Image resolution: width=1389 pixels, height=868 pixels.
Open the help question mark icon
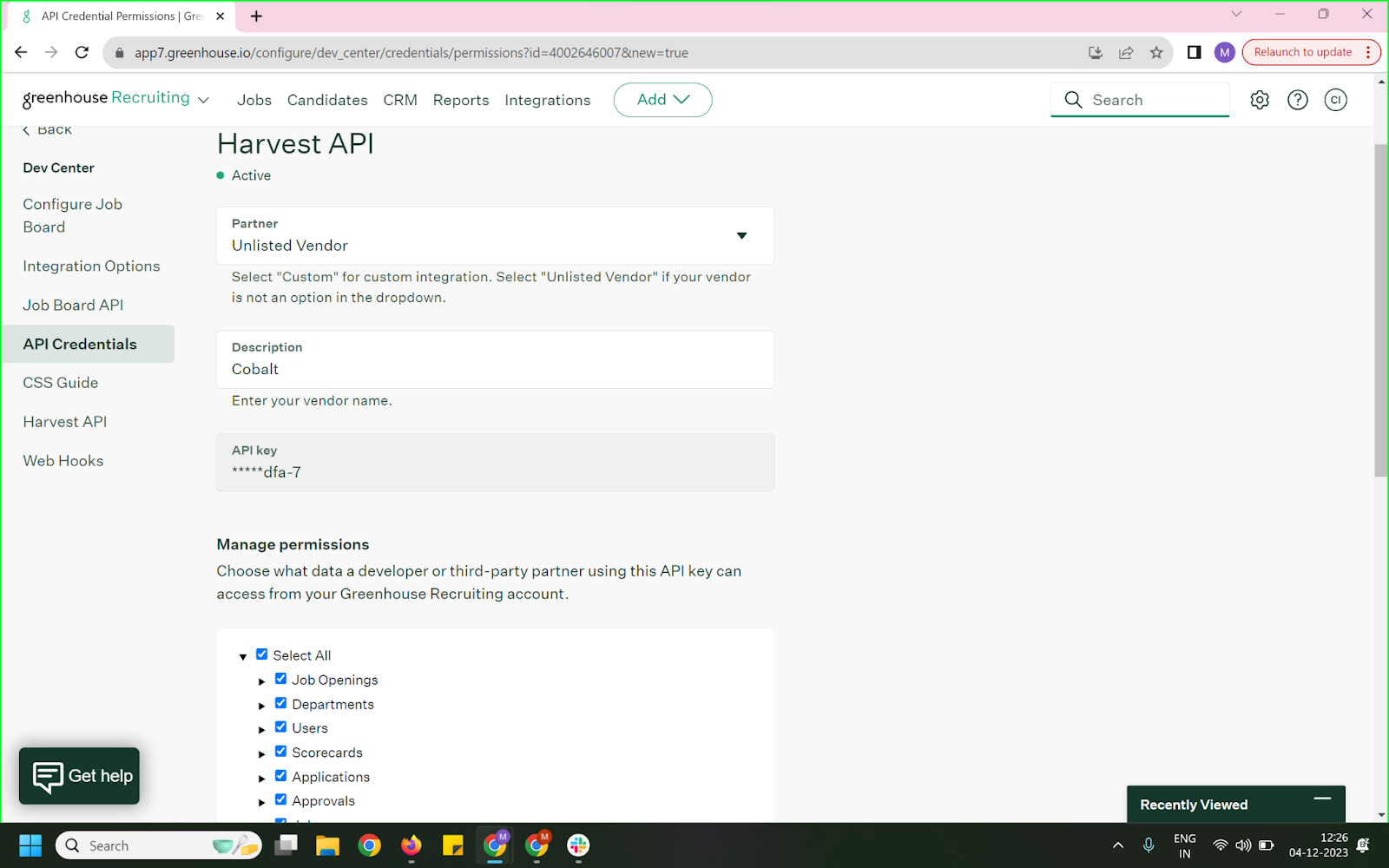click(x=1298, y=100)
